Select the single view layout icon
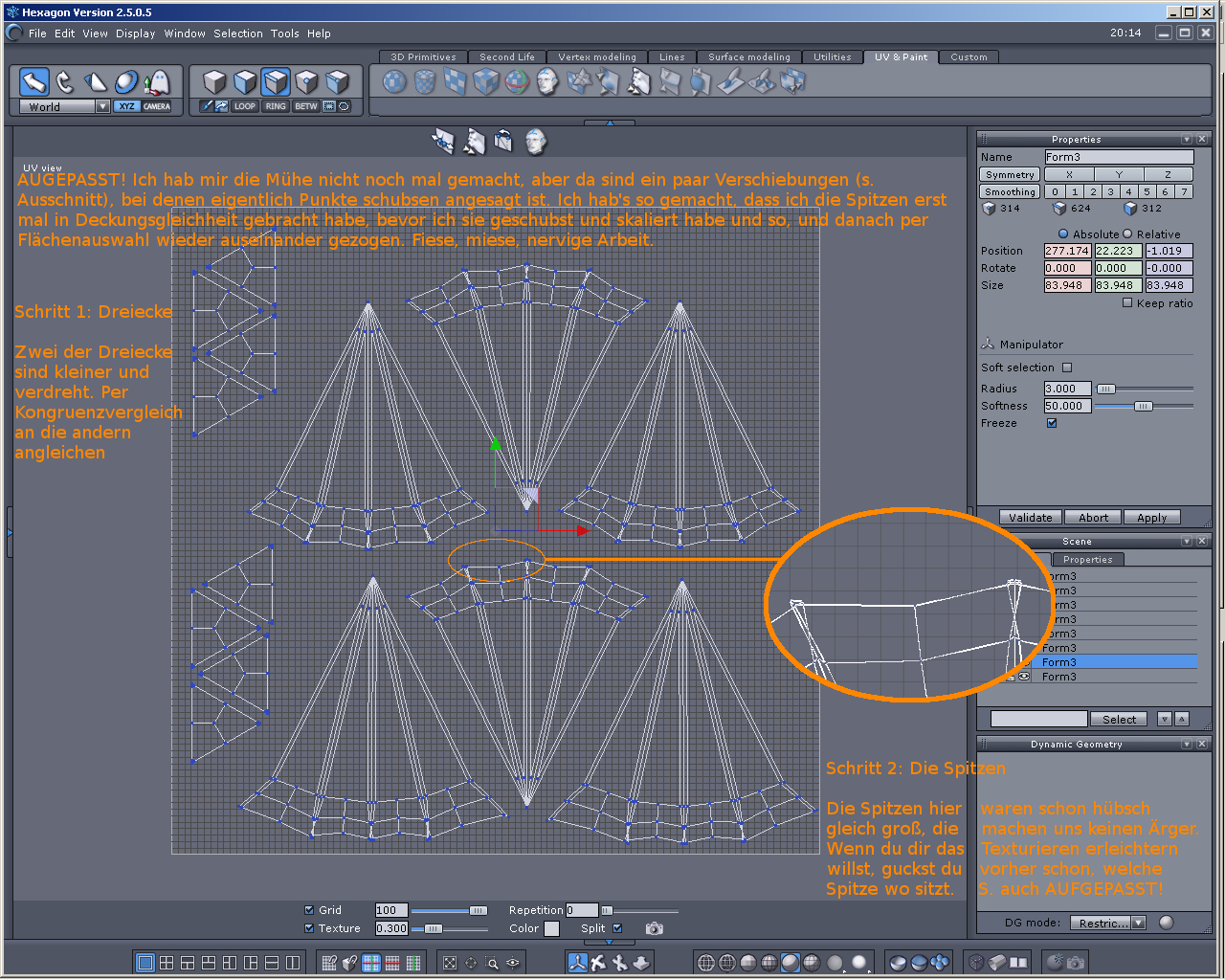The image size is (1225, 980). pyautogui.click(x=145, y=963)
